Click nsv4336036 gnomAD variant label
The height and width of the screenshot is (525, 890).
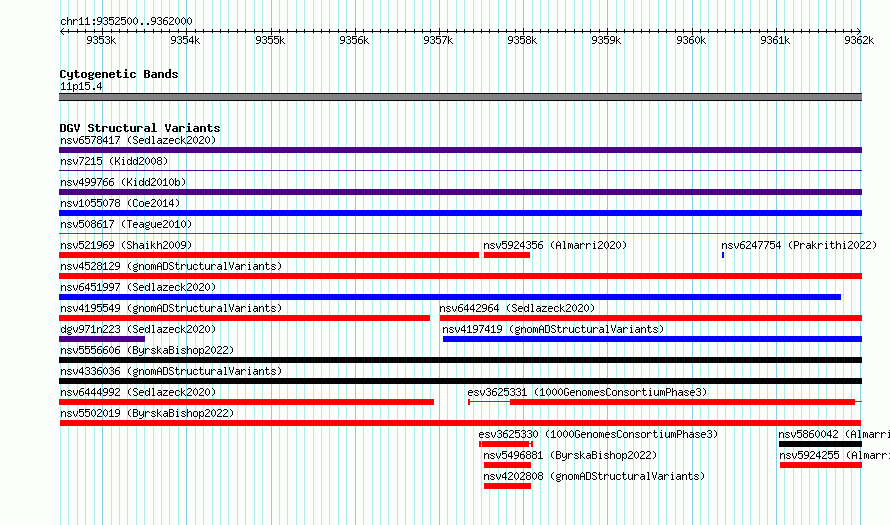coord(171,371)
